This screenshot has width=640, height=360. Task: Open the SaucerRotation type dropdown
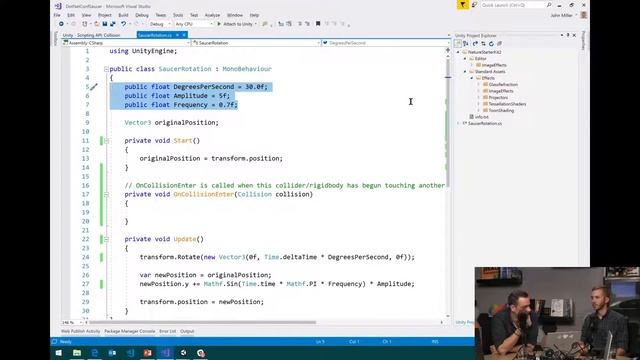tap(256, 43)
